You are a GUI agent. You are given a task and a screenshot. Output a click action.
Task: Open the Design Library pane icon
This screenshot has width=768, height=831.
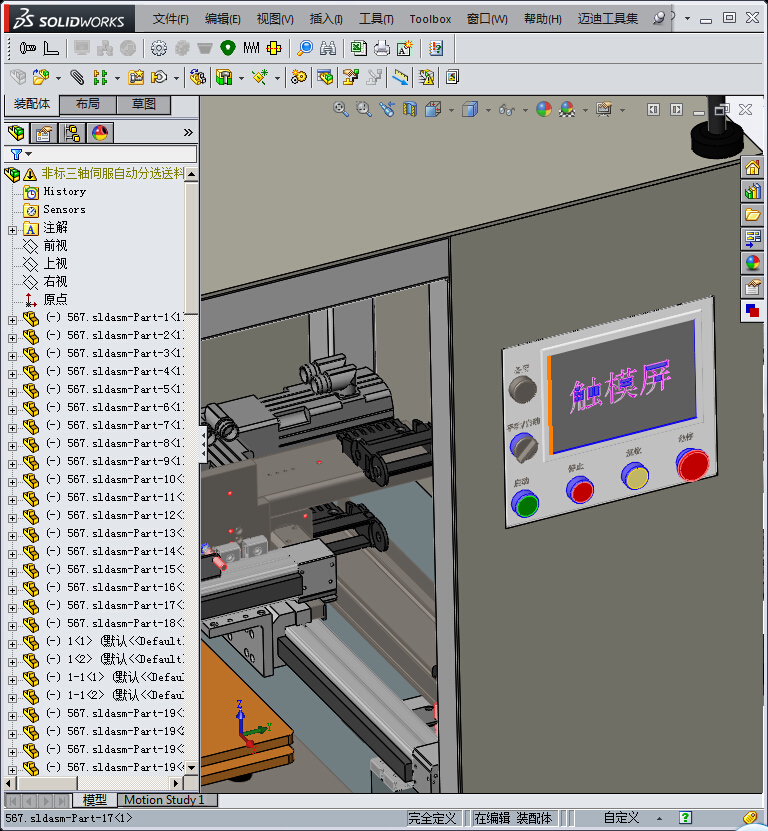752,191
